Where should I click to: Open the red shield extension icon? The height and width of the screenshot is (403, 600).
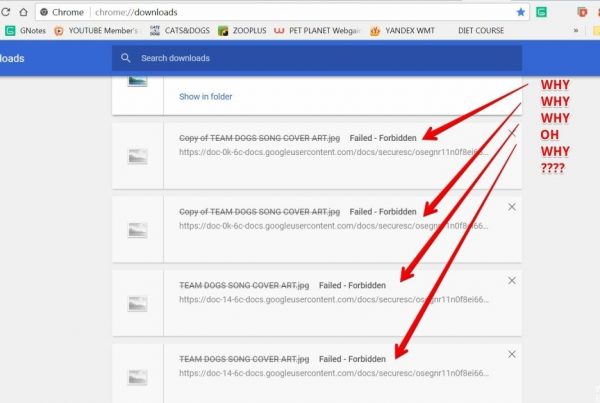coord(582,12)
